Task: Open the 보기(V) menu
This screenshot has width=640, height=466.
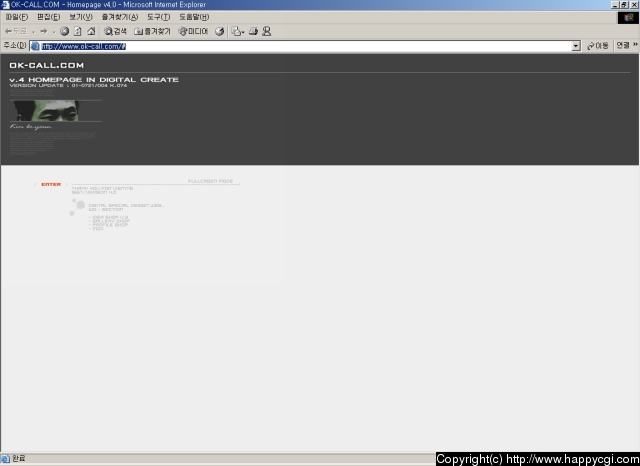Action: pyautogui.click(x=81, y=17)
